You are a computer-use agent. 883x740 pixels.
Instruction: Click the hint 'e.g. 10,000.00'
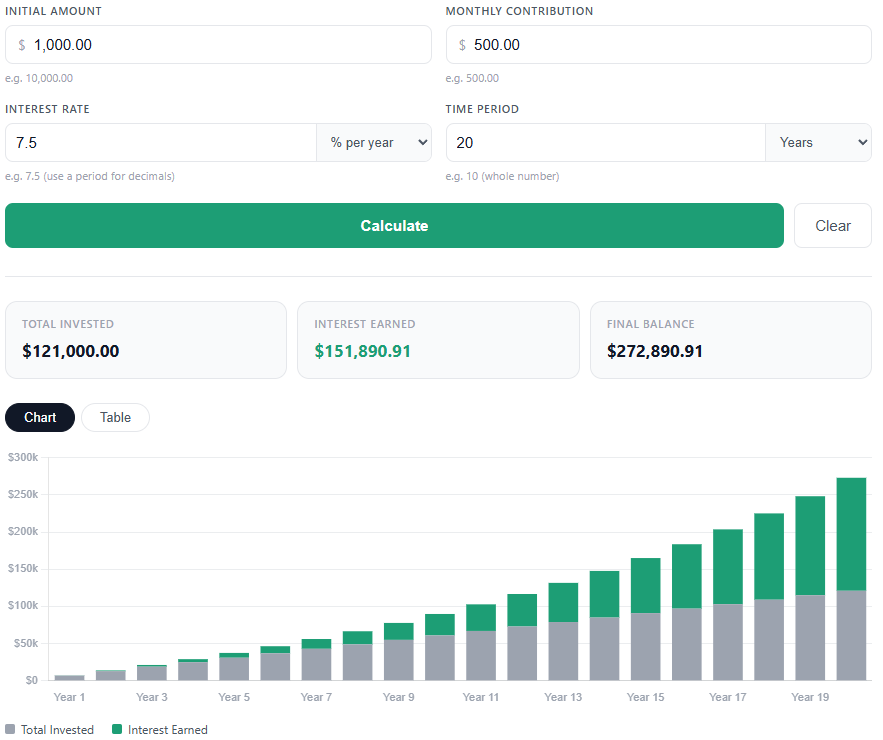[39, 78]
